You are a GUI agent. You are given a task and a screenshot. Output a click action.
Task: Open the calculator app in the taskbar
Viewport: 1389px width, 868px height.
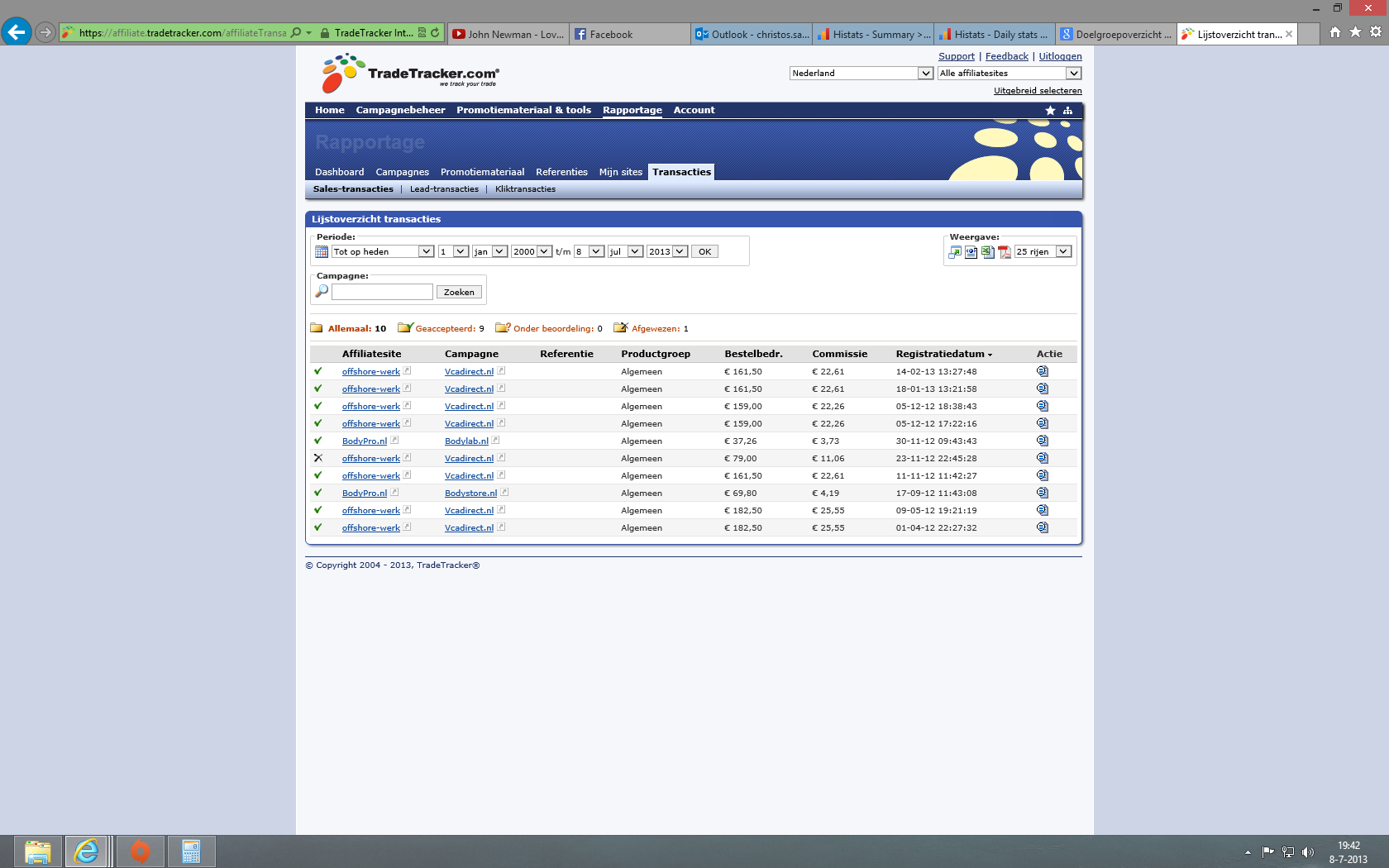point(191,851)
